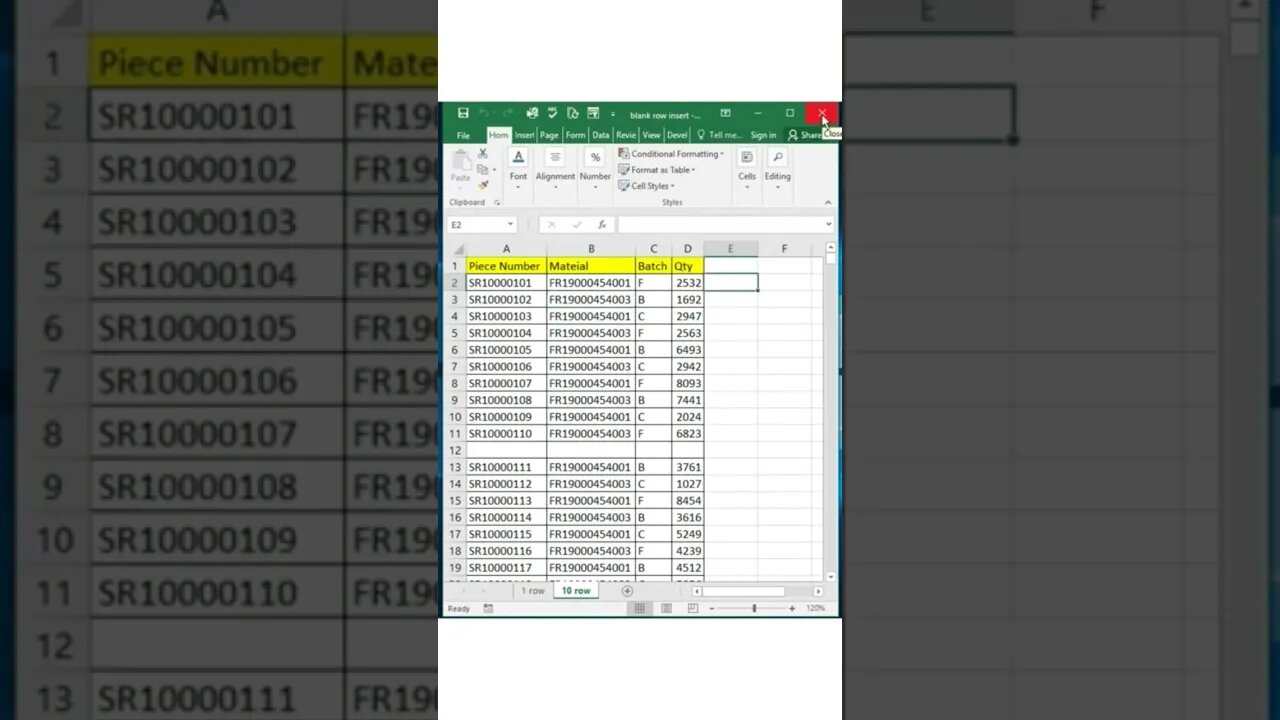
Task: Click the Tell me search box
Action: coord(720,135)
